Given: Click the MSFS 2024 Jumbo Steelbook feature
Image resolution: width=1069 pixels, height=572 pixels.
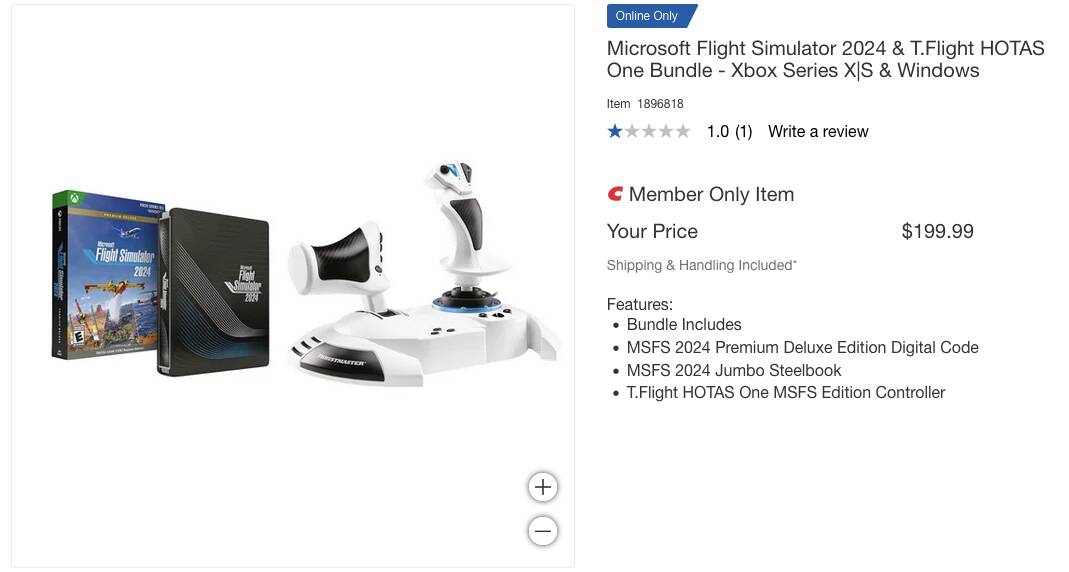Looking at the screenshot, I should (x=734, y=370).
